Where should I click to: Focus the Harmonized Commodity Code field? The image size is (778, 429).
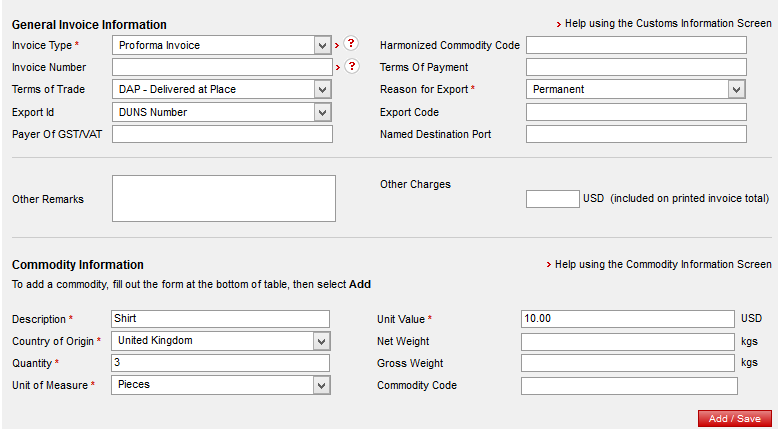pyautogui.click(x=636, y=45)
